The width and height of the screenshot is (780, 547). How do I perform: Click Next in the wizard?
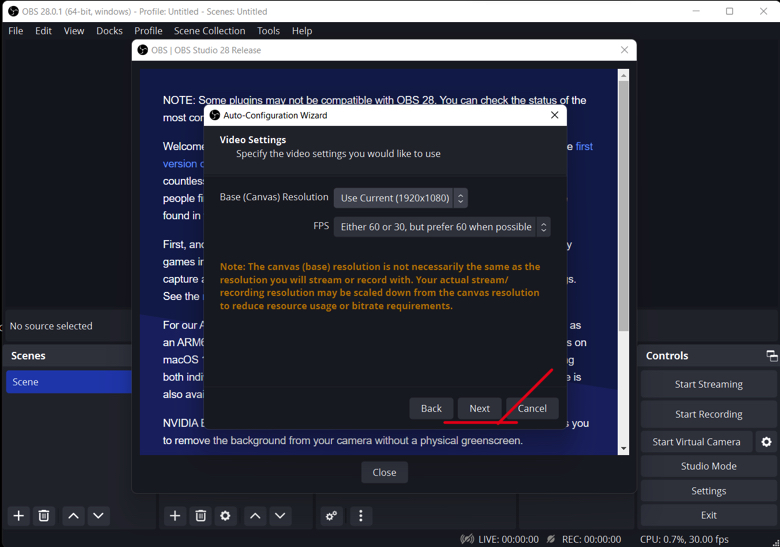[x=480, y=408]
